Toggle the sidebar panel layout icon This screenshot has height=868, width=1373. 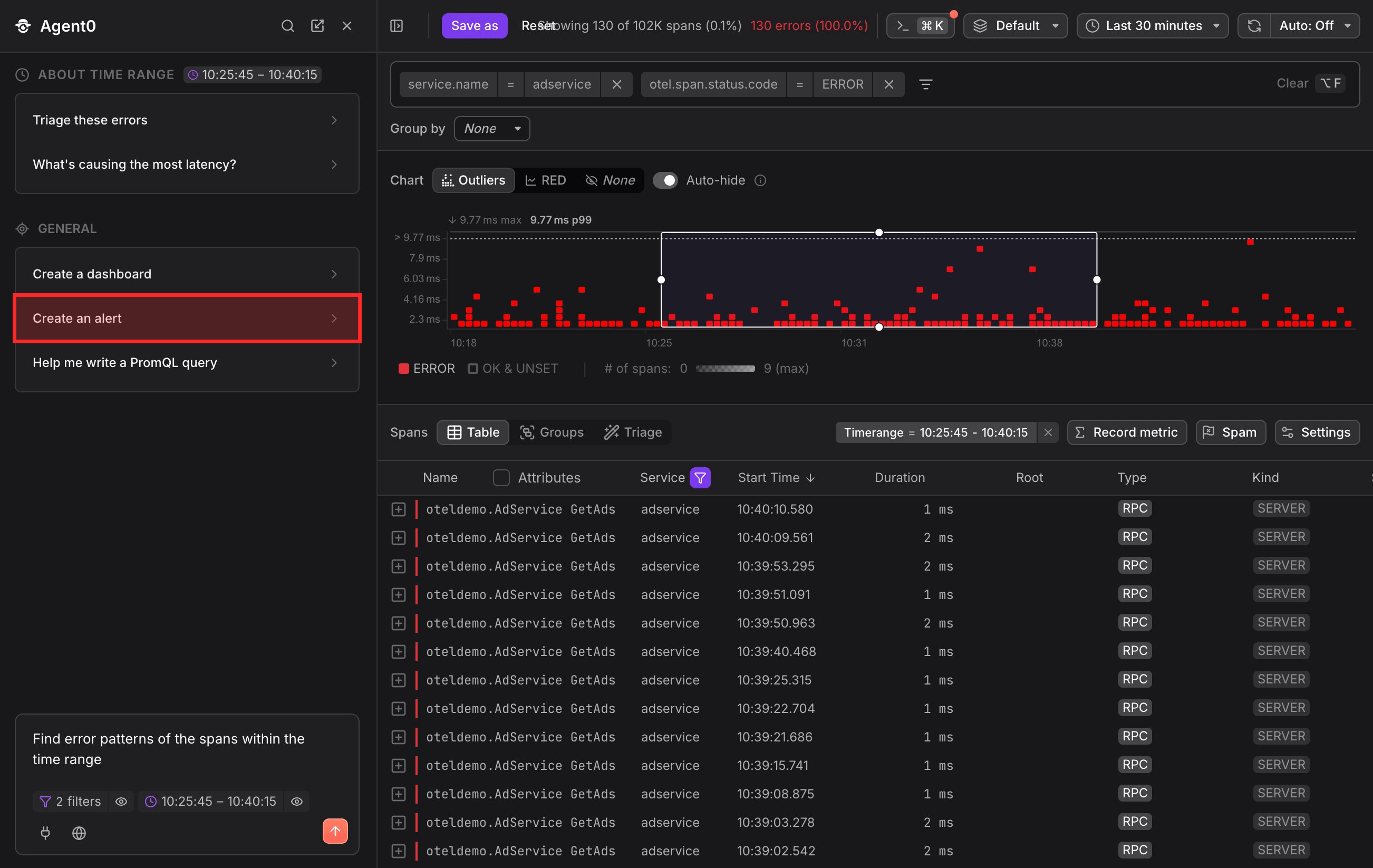(x=397, y=26)
